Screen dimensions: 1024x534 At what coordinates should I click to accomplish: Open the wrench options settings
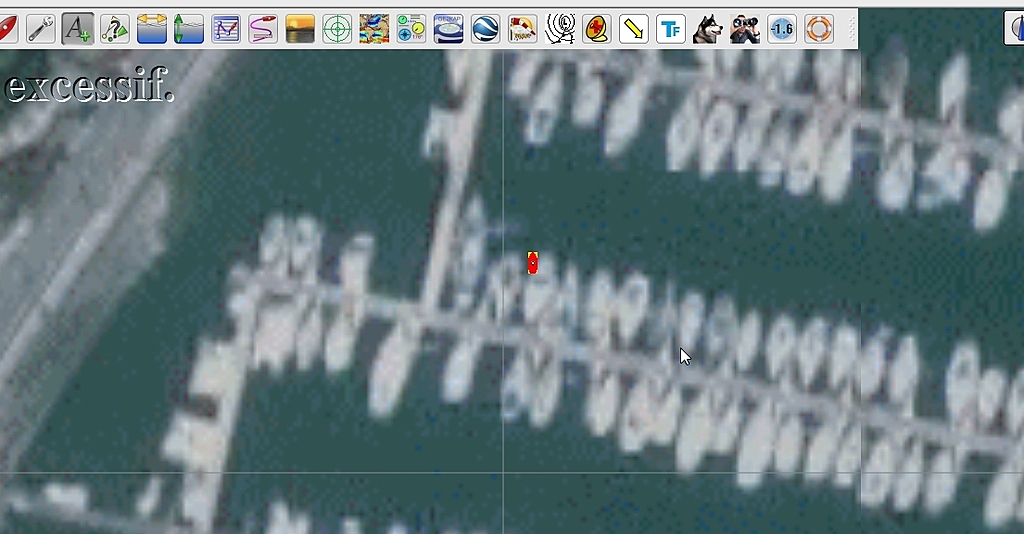coord(40,29)
